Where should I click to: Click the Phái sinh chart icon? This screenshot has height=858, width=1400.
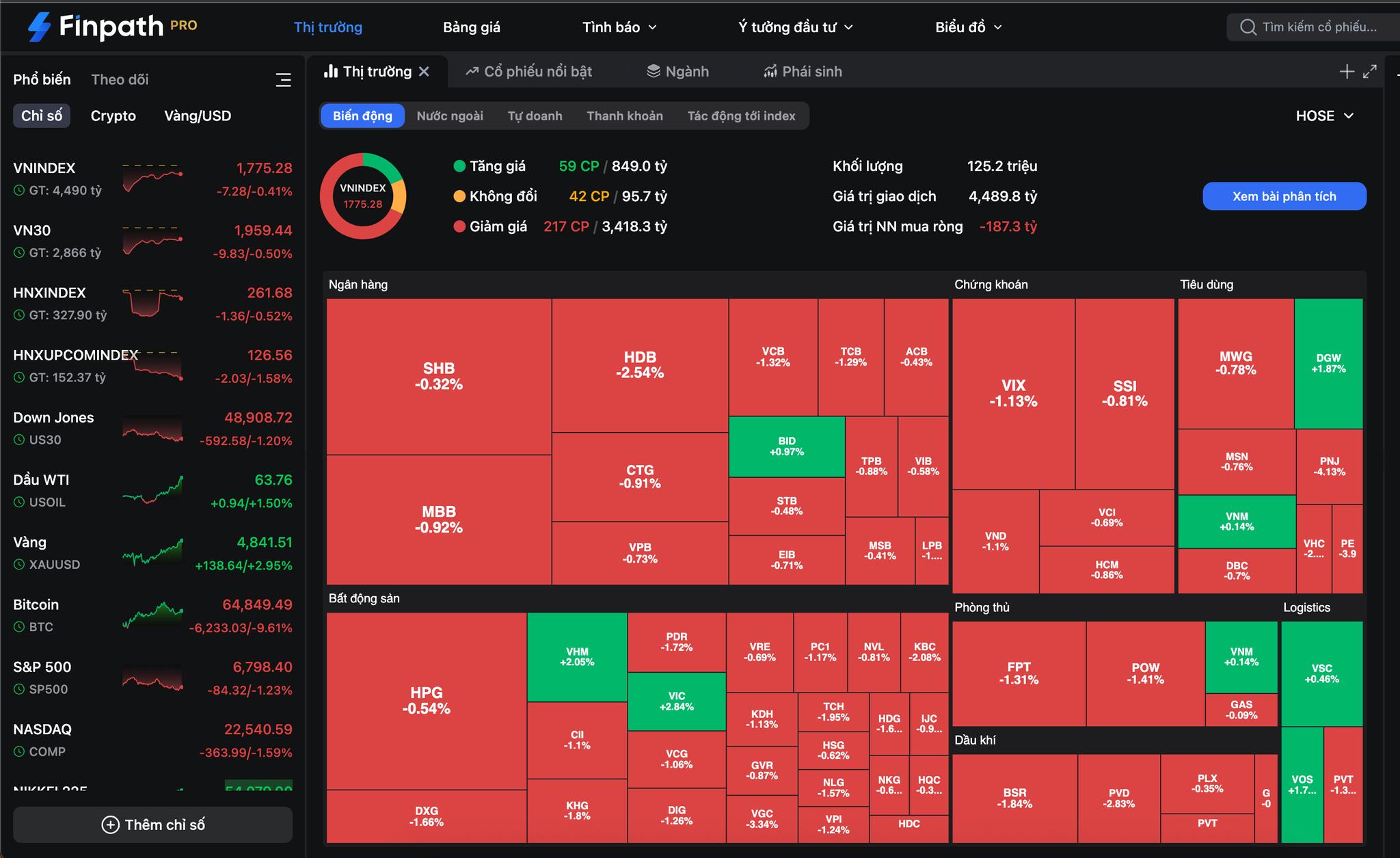770,71
